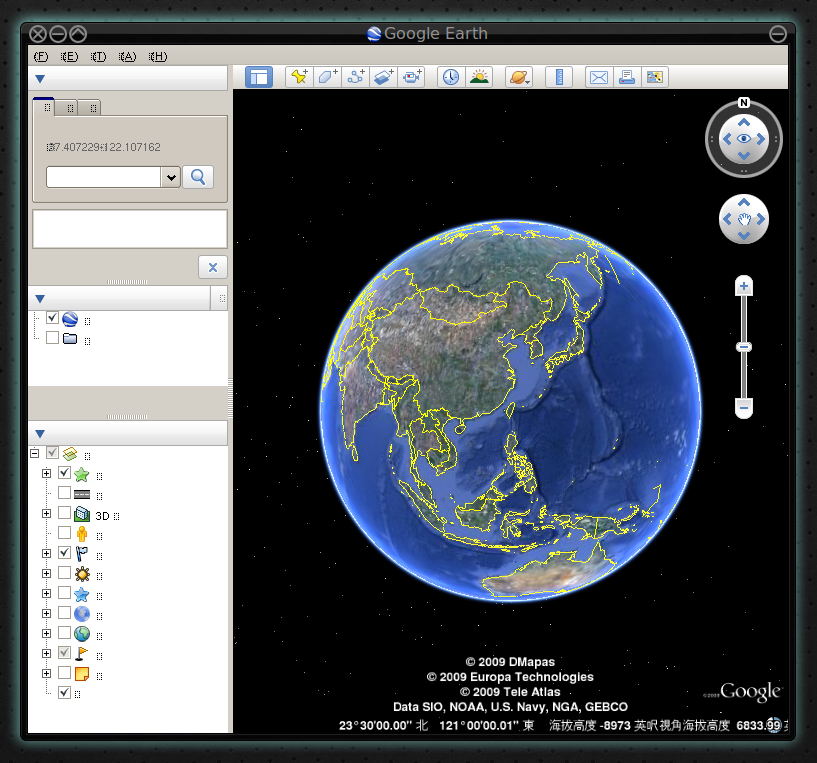The image size is (817, 763).
Task: Click the print toolbar icon
Action: [627, 77]
